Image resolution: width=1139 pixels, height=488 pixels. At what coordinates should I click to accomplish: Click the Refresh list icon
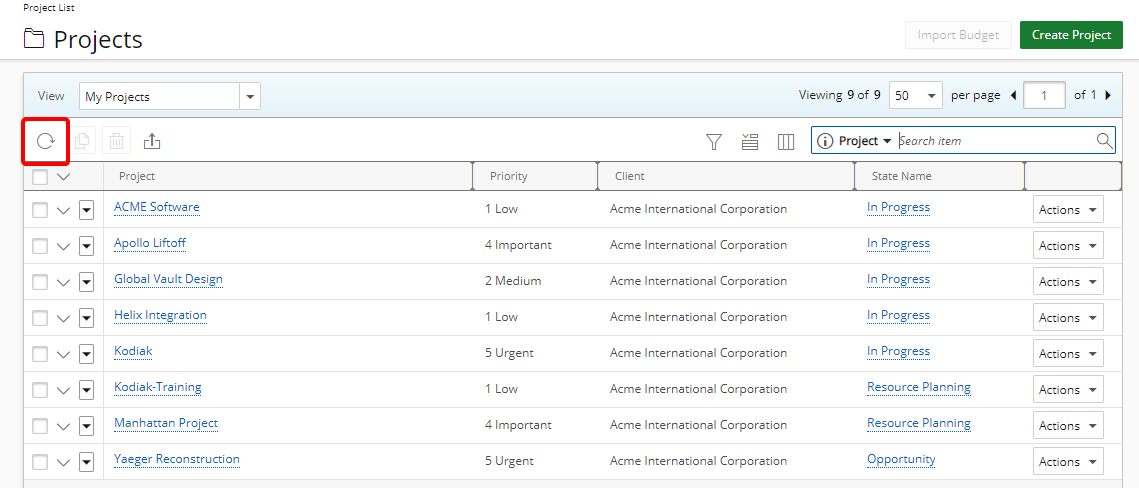(x=46, y=141)
